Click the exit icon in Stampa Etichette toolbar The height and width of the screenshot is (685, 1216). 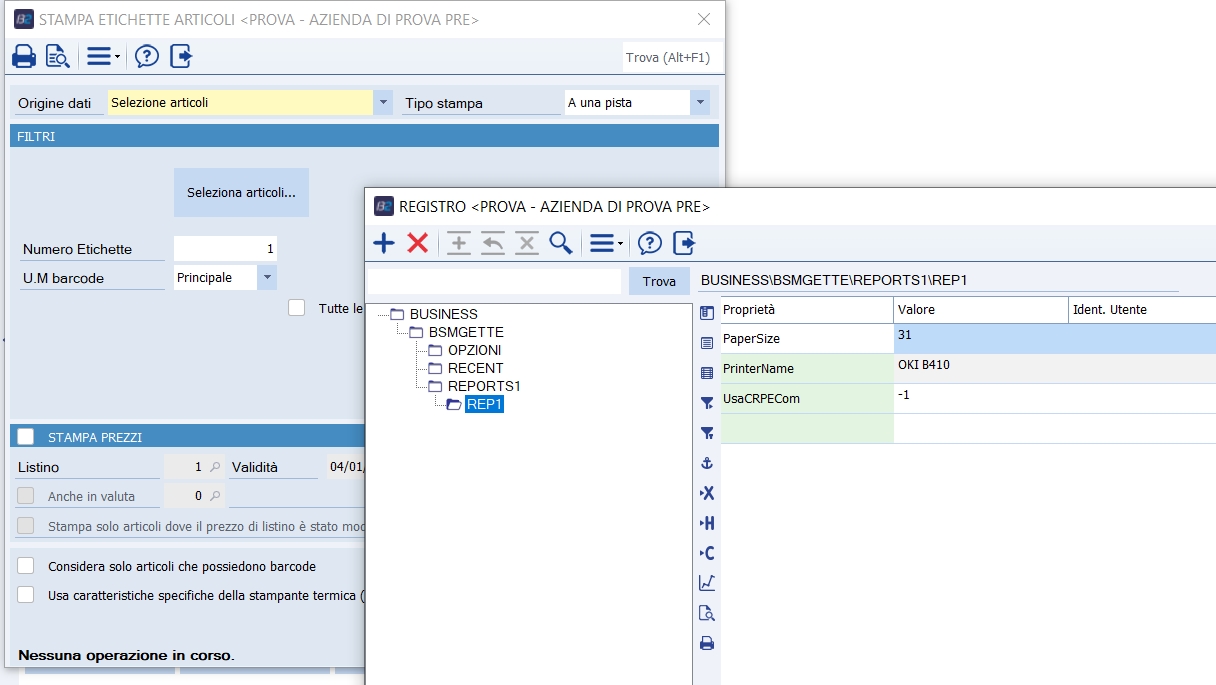[180, 57]
